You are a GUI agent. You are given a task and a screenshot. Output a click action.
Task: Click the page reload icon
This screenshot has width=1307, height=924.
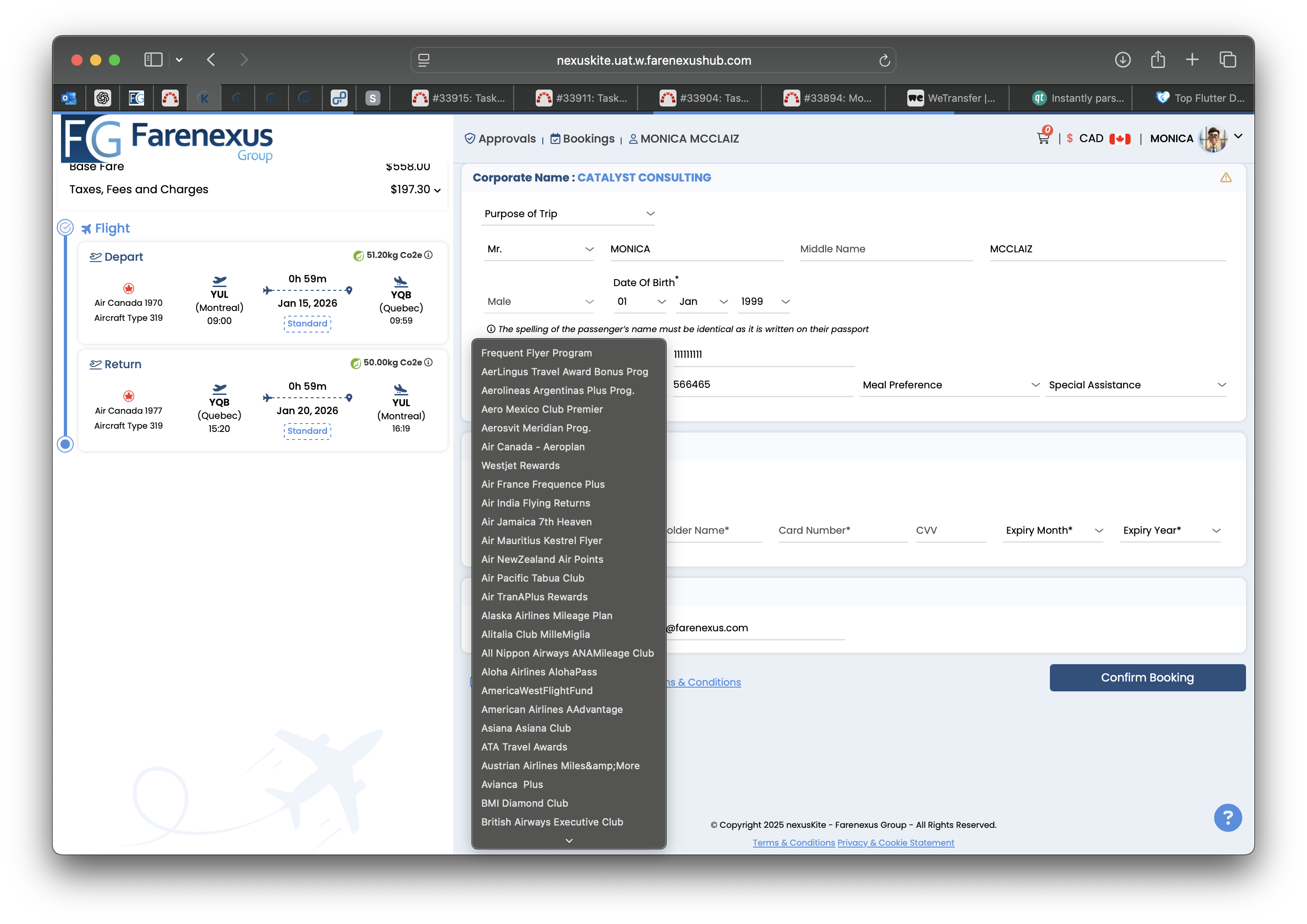[x=884, y=61]
